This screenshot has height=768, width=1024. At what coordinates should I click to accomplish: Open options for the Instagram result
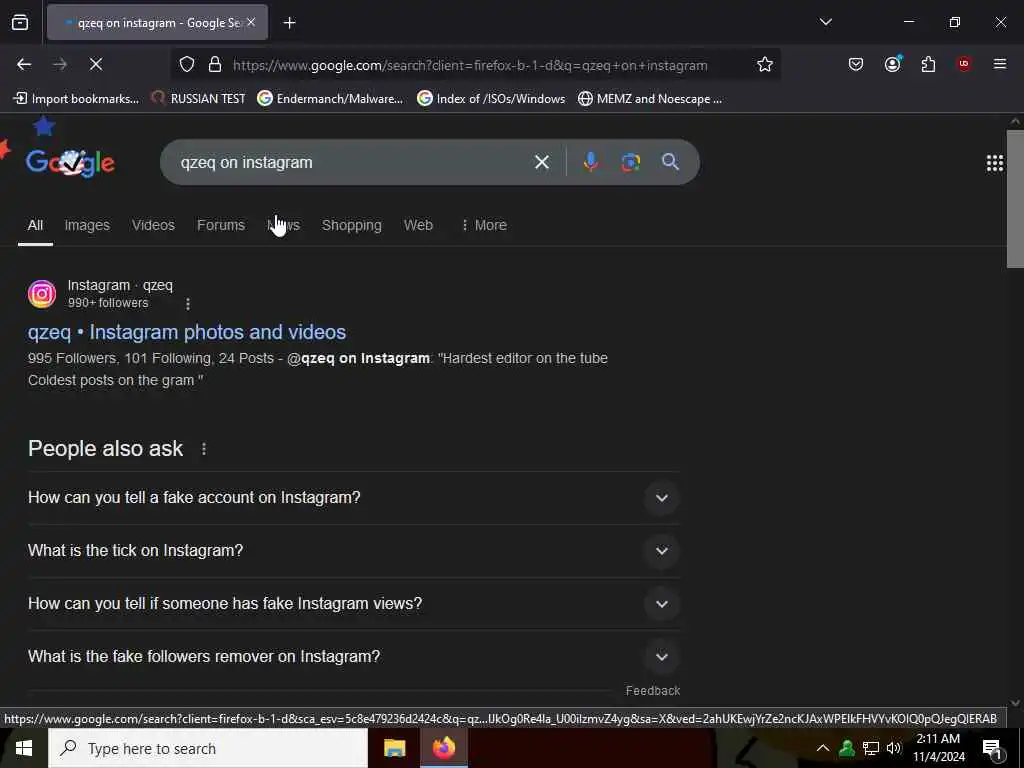coord(187,304)
